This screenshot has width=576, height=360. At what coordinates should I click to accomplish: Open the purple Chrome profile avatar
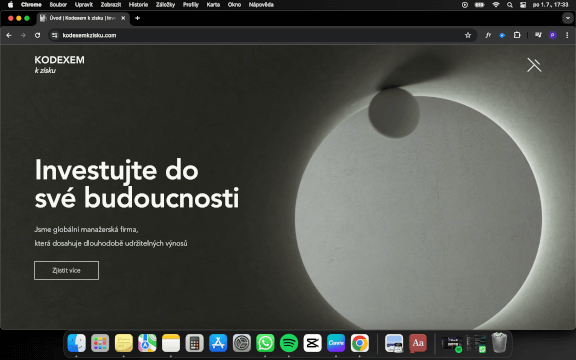tap(552, 35)
